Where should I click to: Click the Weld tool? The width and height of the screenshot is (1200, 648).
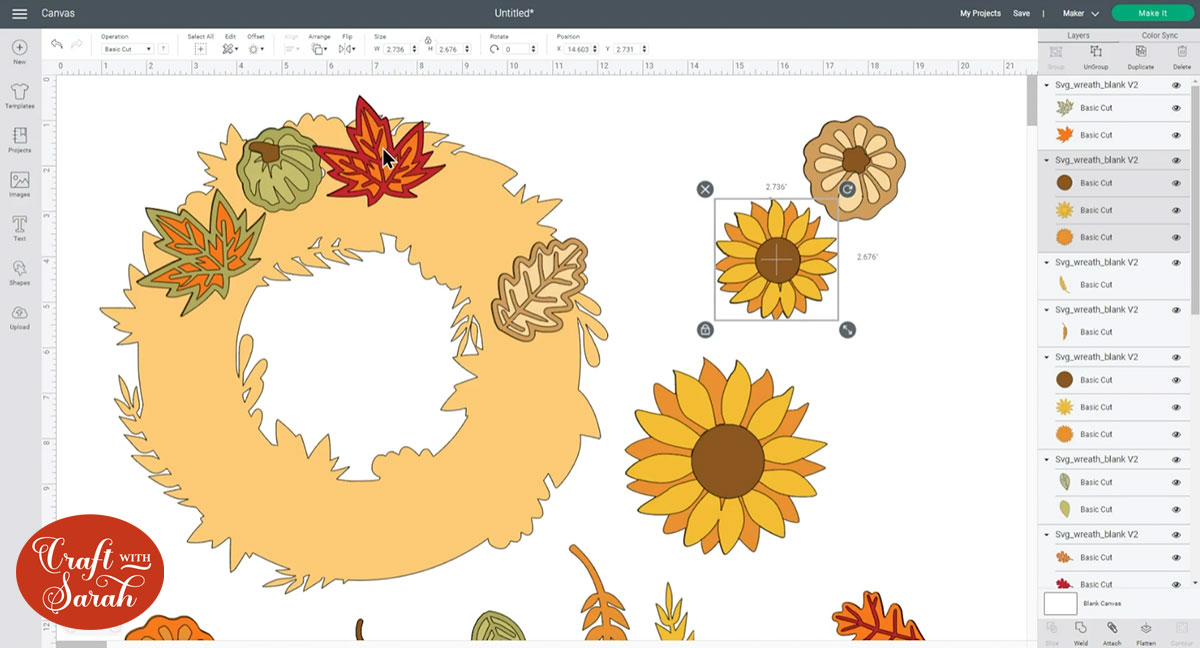(1081, 631)
